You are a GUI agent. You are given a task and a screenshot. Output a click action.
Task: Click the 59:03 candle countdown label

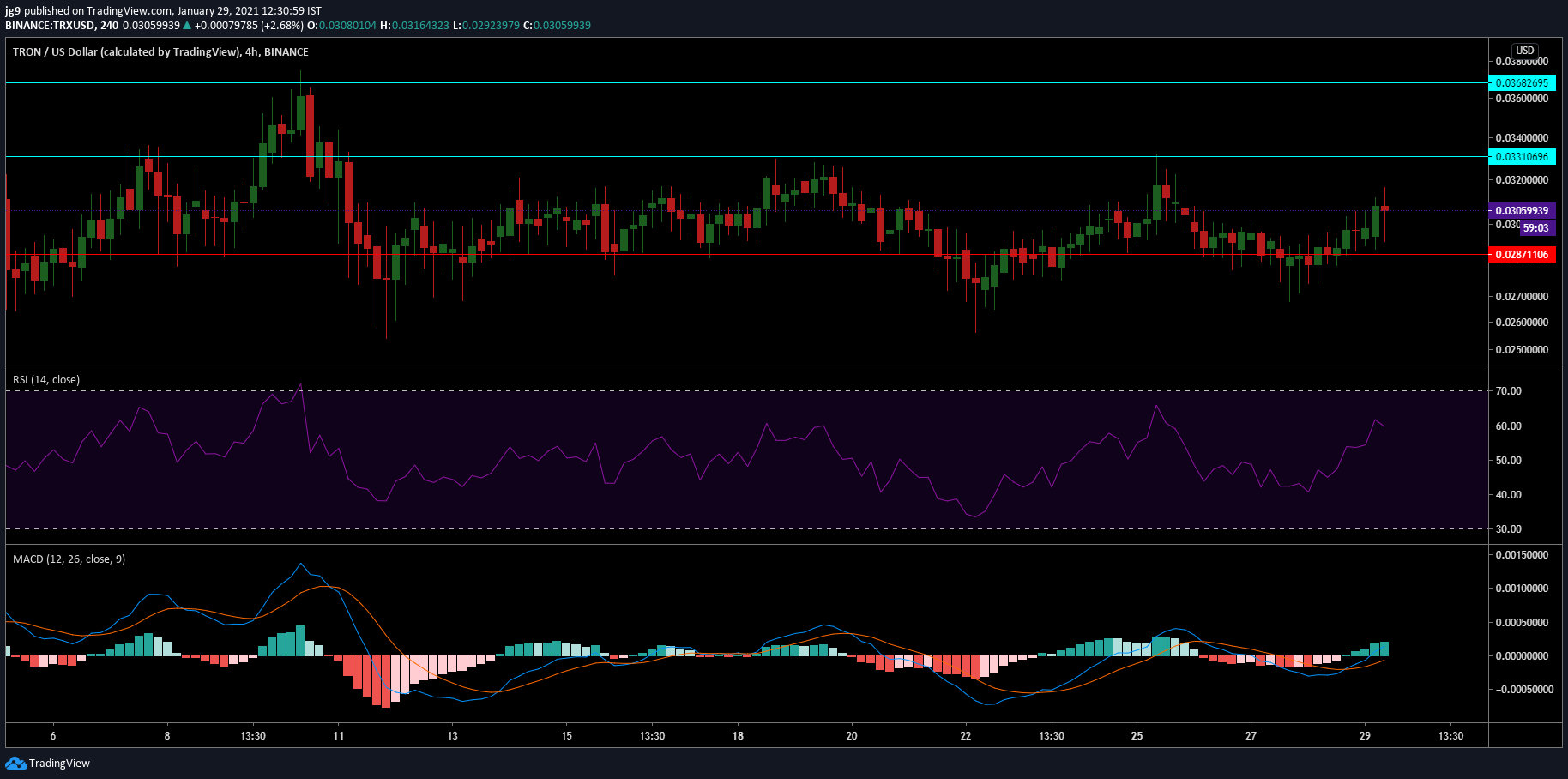(x=1536, y=228)
